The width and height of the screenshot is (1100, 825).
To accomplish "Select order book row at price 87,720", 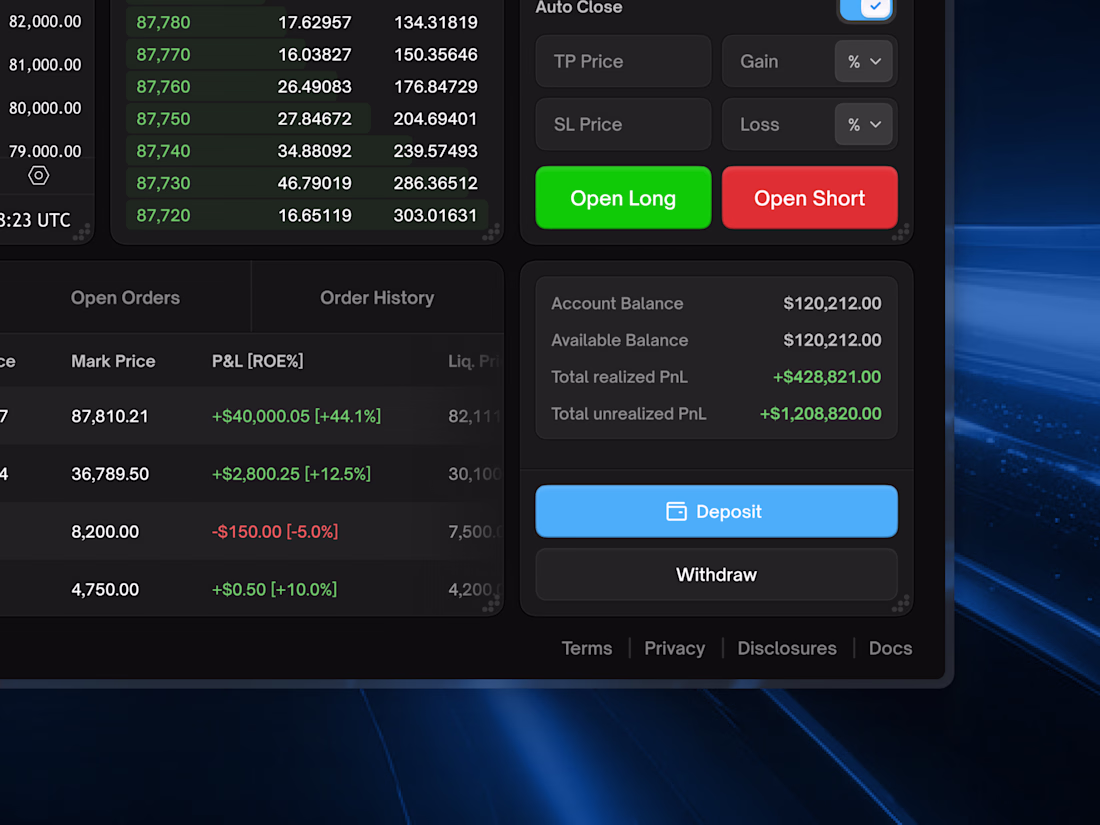I will (307, 215).
